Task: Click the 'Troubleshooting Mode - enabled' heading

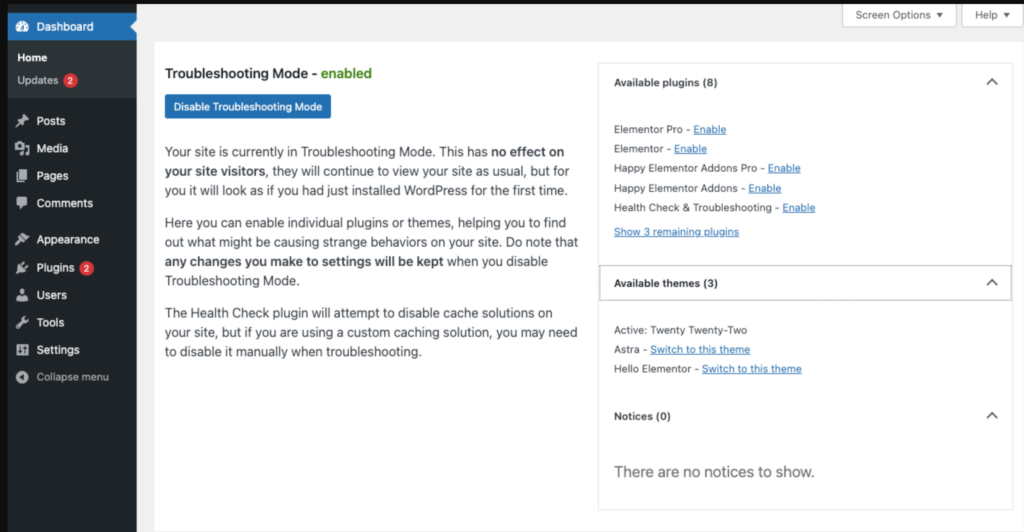Action: [268, 73]
